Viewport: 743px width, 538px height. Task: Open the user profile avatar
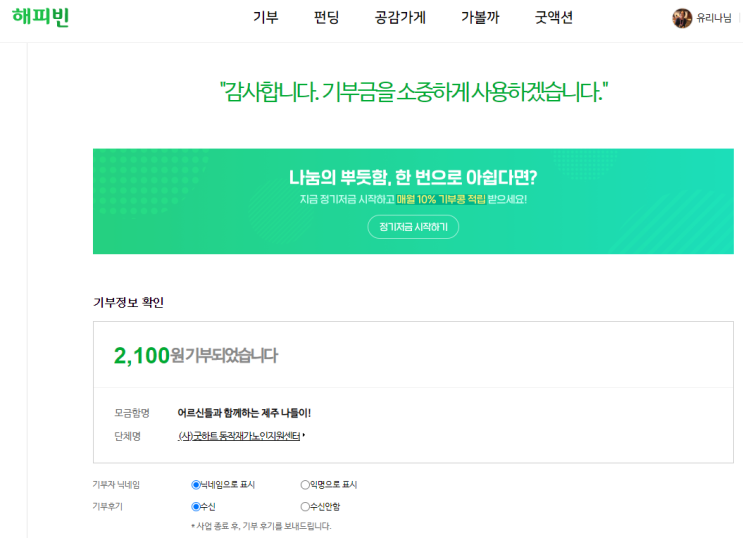[x=682, y=18]
